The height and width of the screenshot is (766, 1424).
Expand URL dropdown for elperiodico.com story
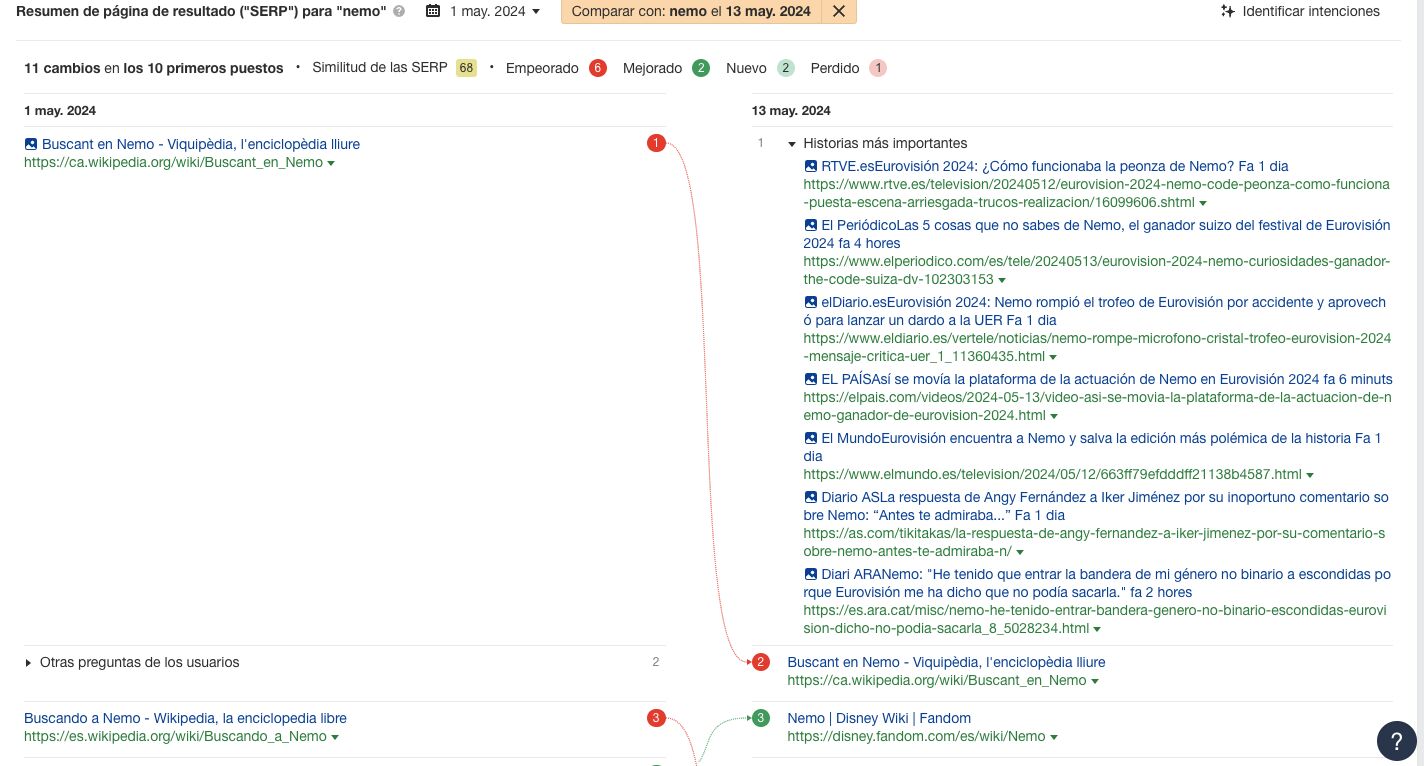[x=1002, y=280]
